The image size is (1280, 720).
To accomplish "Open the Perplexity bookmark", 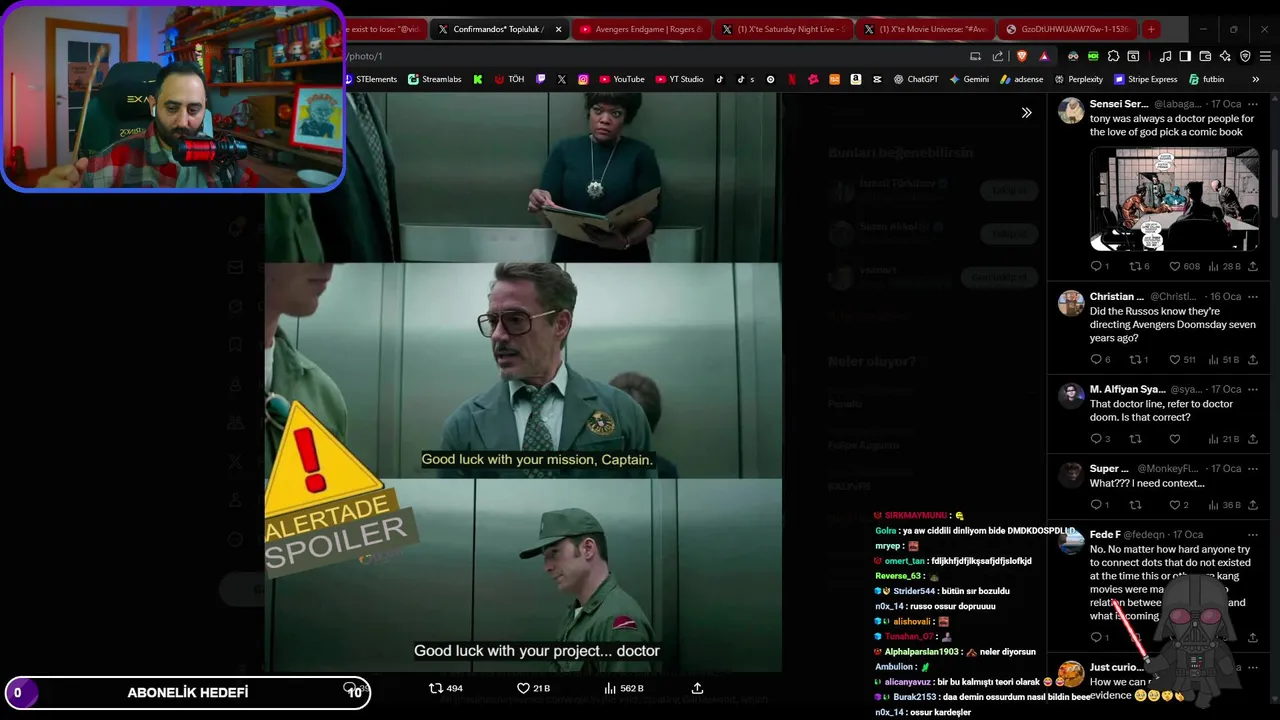I will (1079, 79).
